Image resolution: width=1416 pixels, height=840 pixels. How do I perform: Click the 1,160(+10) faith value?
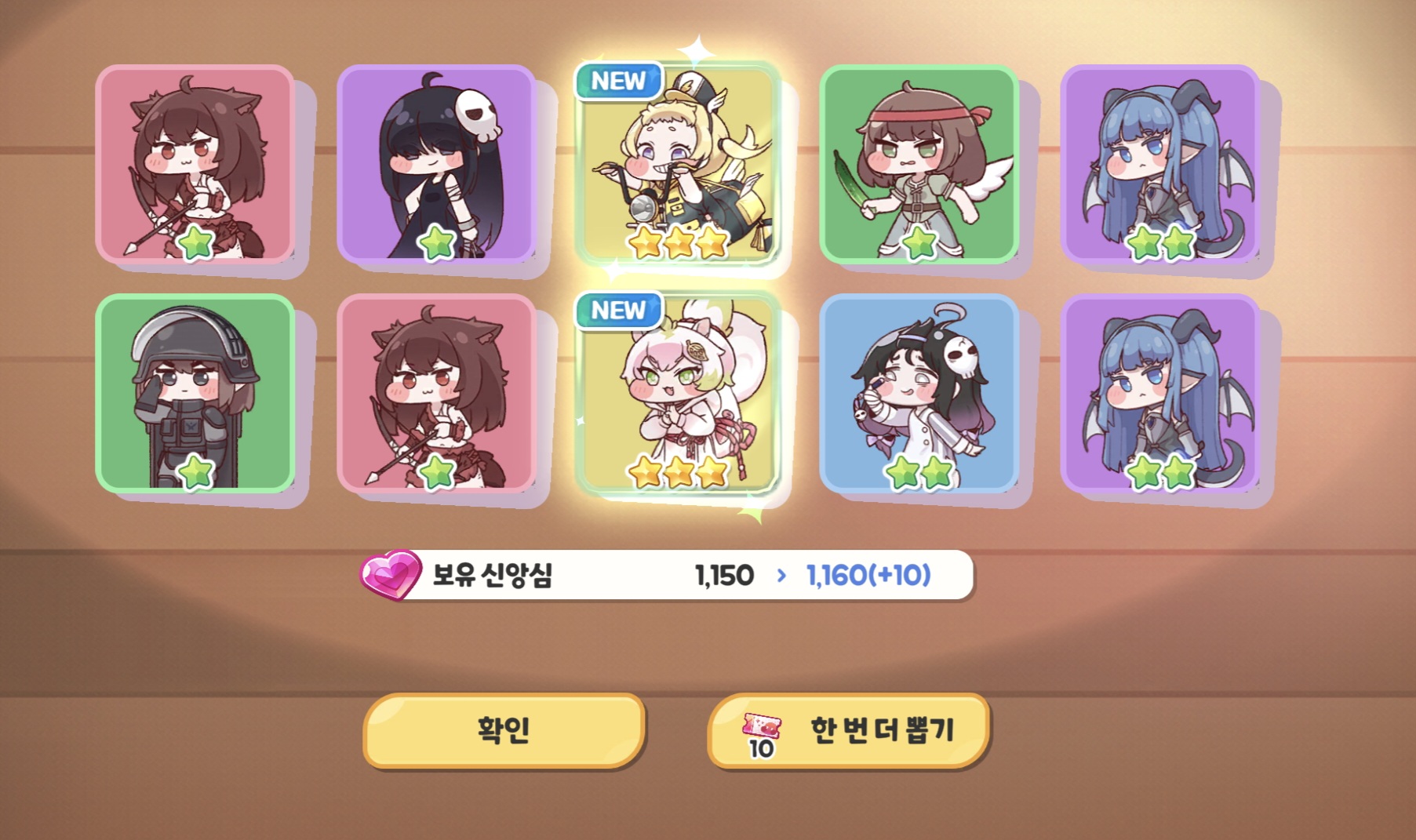pos(868,575)
